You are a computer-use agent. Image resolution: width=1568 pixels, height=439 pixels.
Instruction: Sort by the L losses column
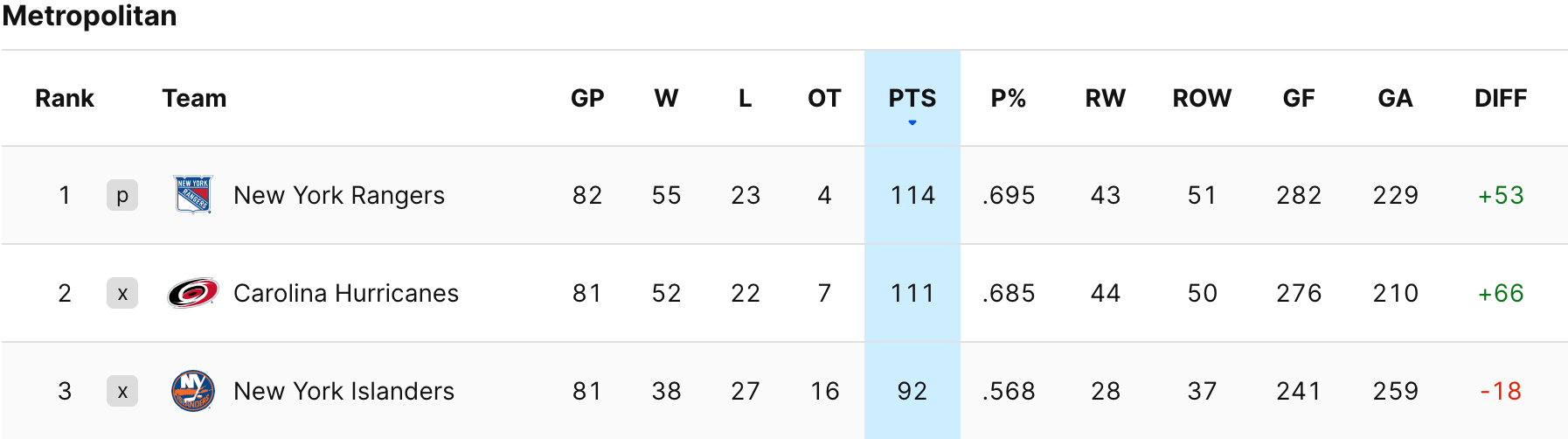745,98
